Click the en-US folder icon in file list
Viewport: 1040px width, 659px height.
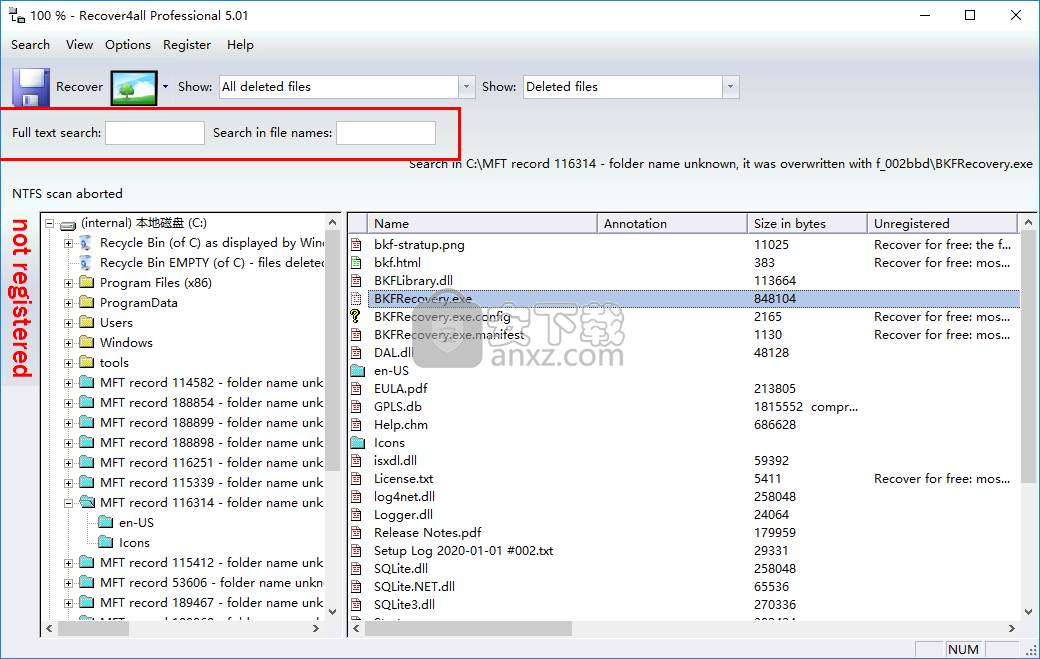click(358, 371)
